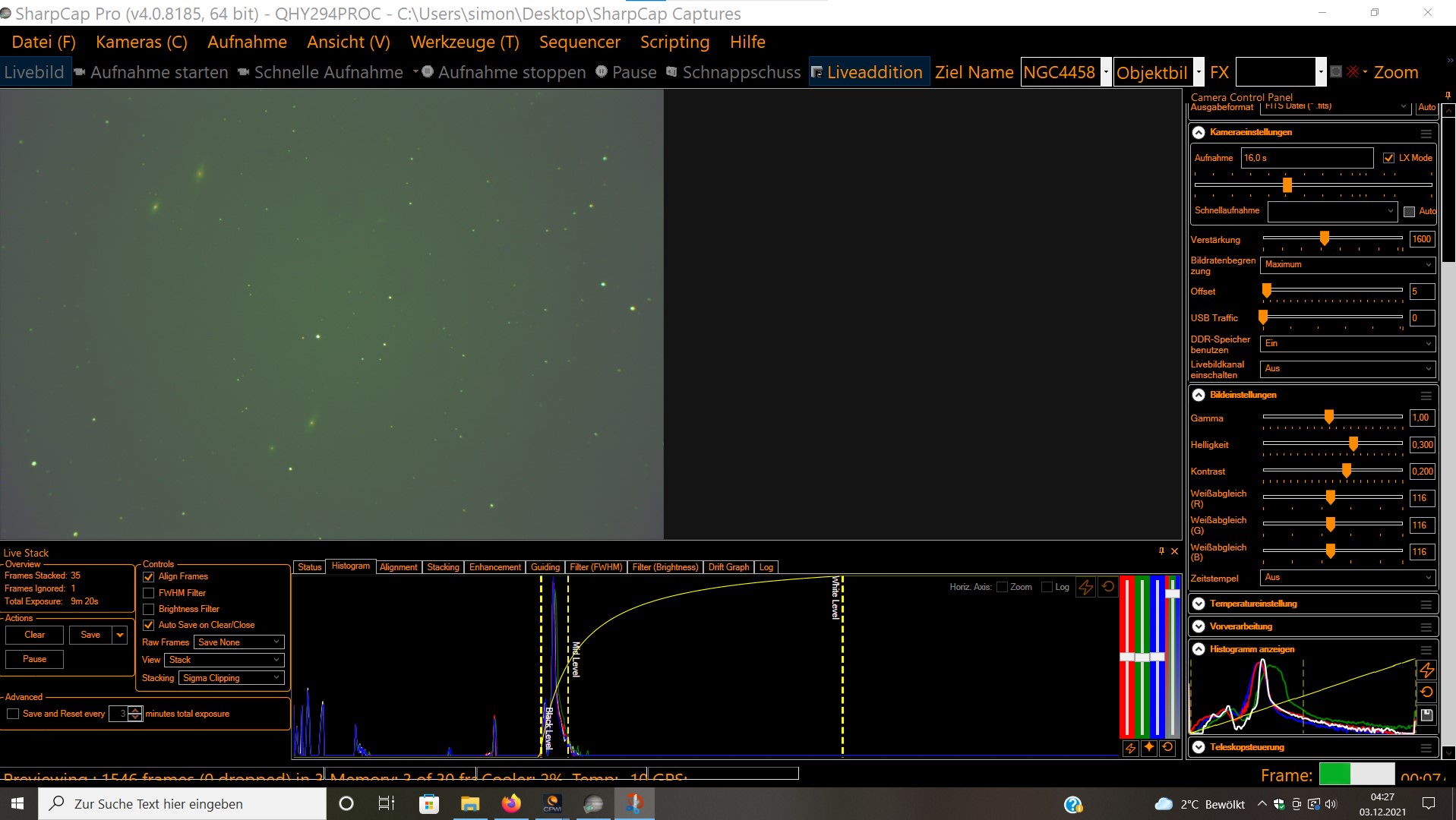Toggle Auto checkbox next to Schnellaufnahme
Image resolution: width=1456 pixels, height=820 pixels.
point(1409,211)
